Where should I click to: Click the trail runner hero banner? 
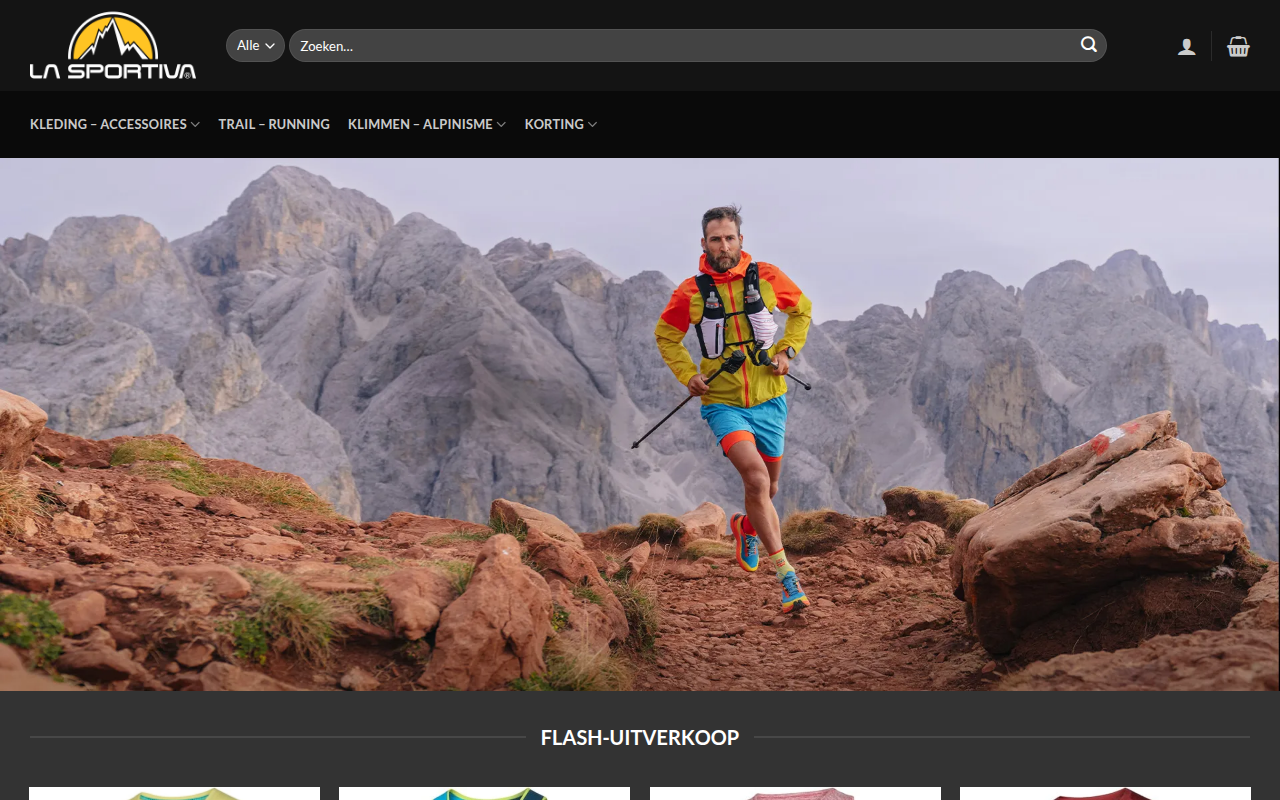tap(640, 424)
